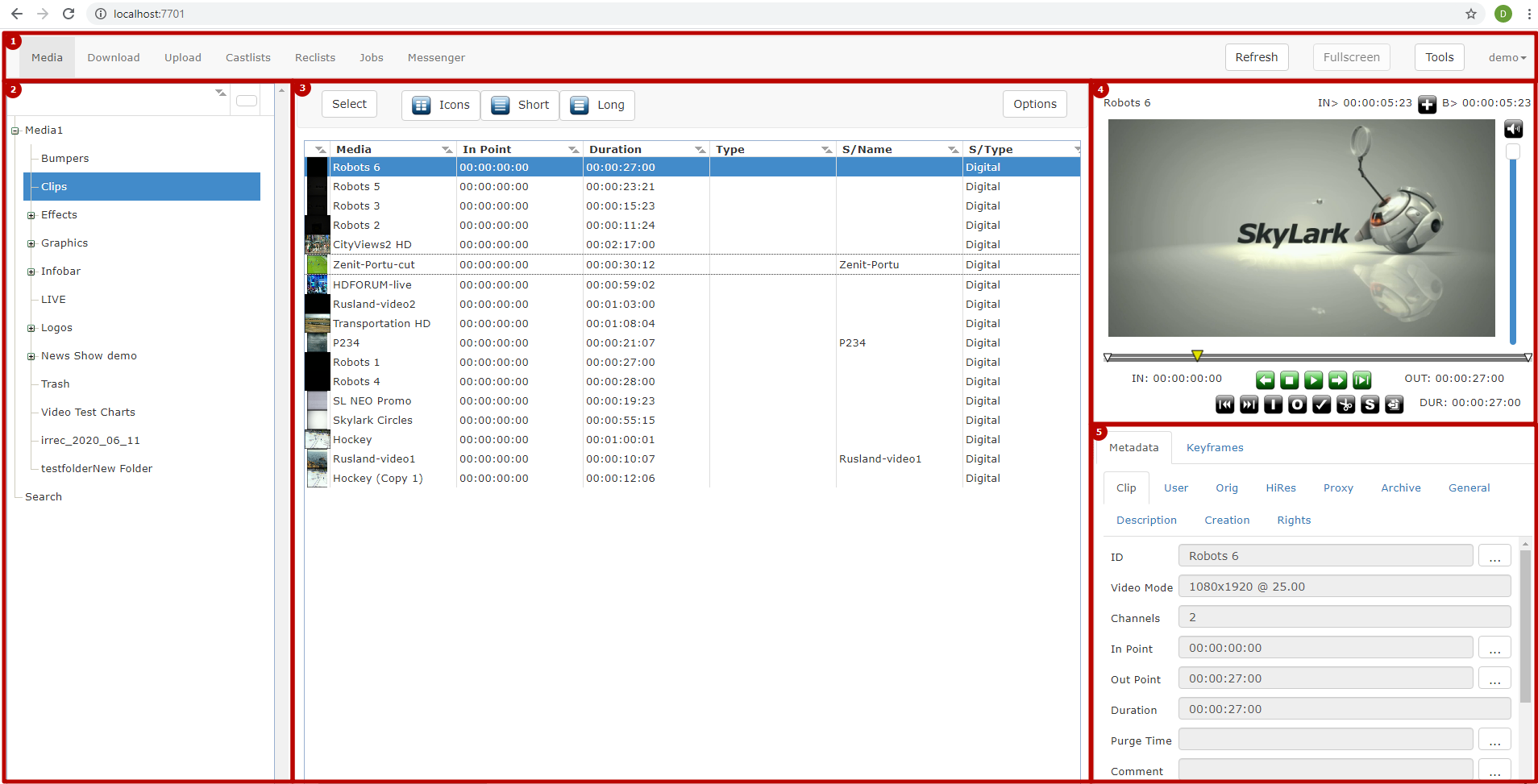Click the Fullscreen button
This screenshot has width=1538, height=784.
tap(1352, 57)
